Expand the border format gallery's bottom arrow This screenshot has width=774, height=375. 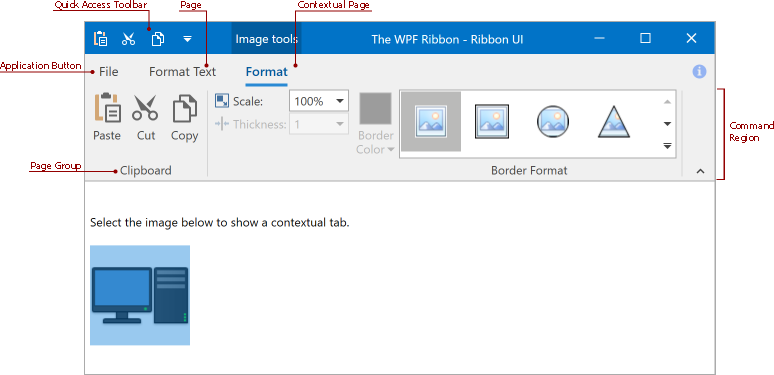667,146
